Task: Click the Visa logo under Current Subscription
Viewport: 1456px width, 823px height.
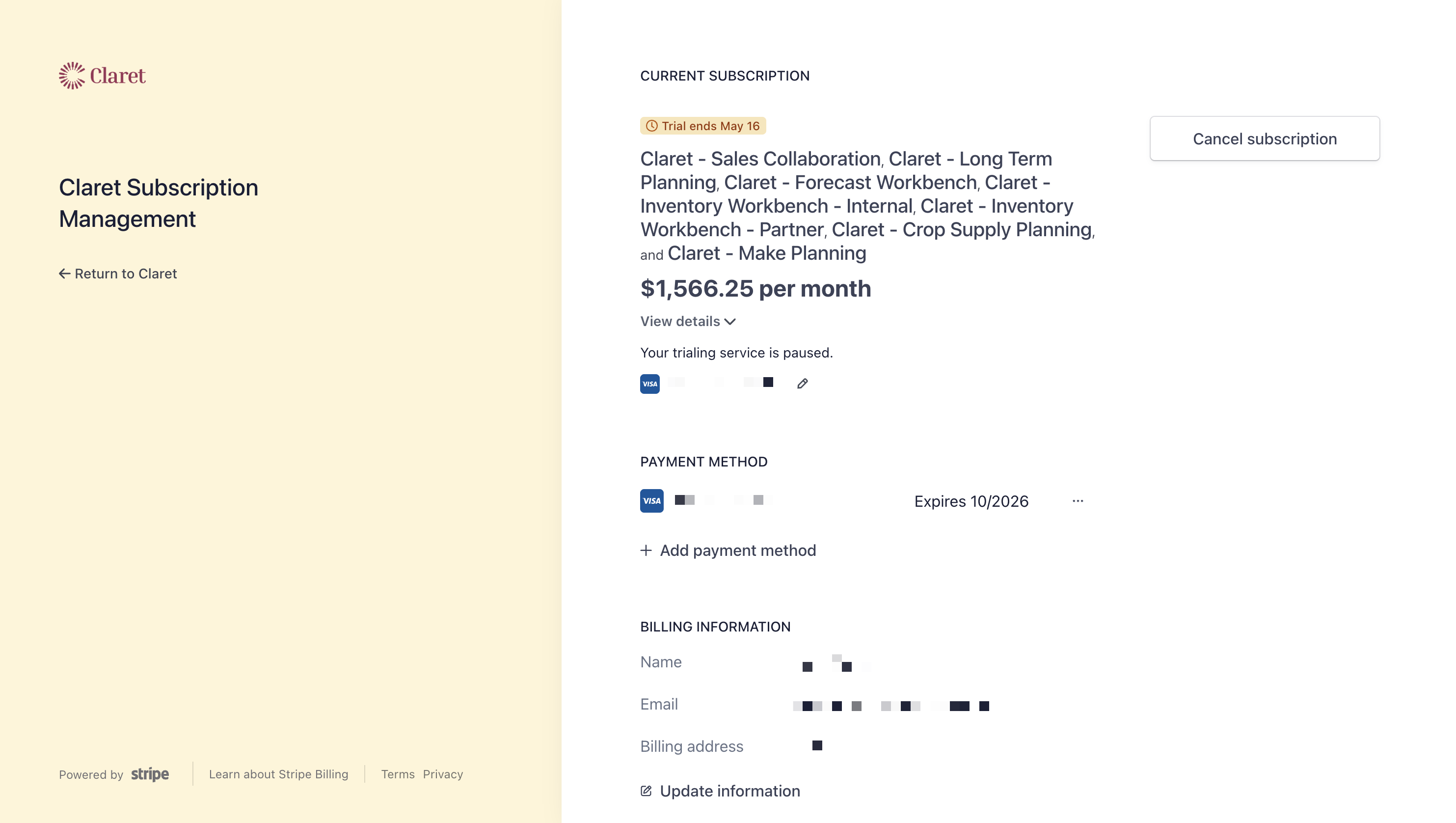Action: click(x=649, y=384)
